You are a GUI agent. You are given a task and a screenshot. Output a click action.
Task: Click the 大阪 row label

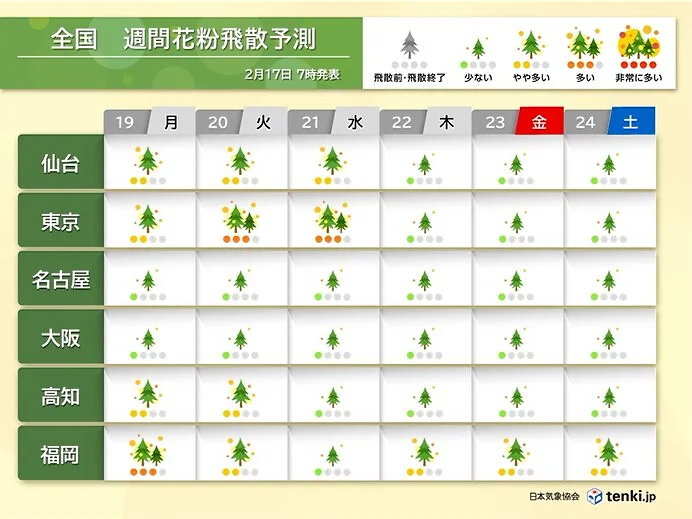click(x=61, y=337)
